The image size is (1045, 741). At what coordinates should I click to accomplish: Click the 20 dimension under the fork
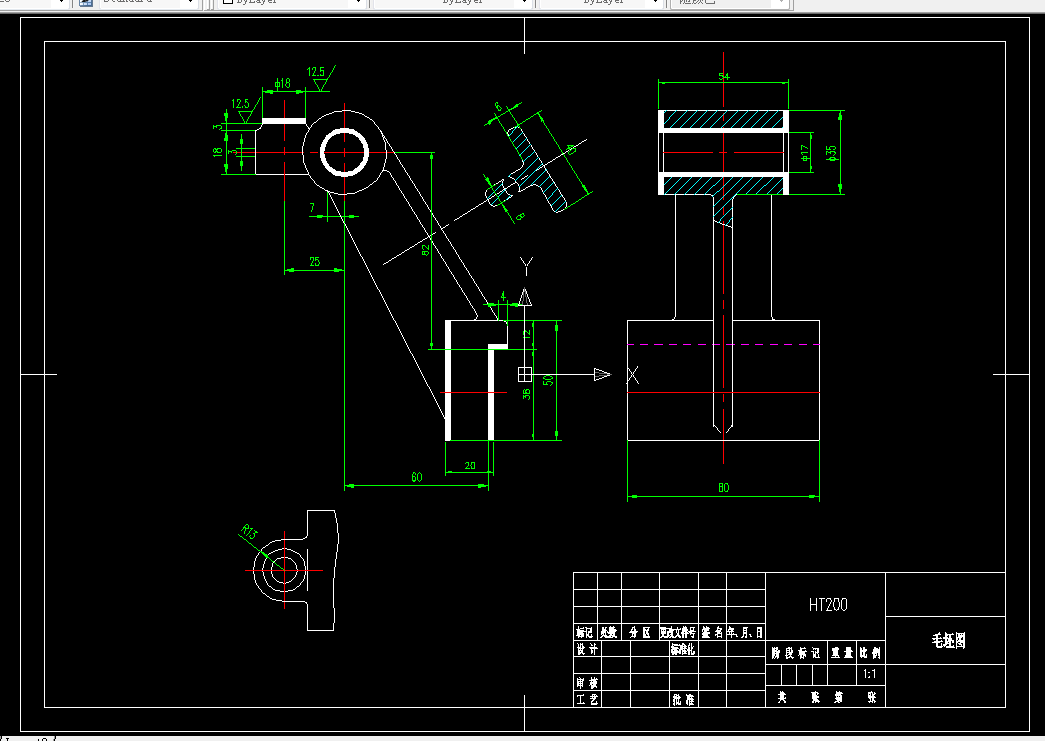(470, 466)
